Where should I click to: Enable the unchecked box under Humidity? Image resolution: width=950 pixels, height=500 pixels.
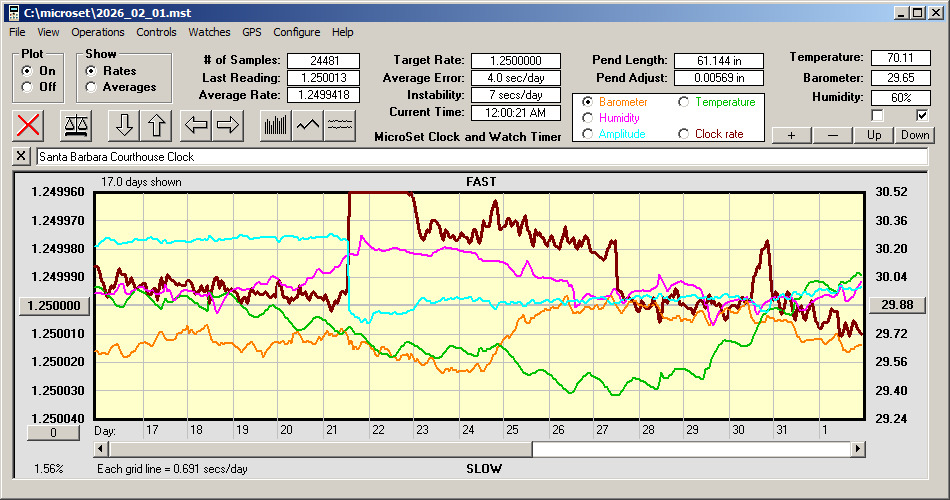tap(877, 115)
